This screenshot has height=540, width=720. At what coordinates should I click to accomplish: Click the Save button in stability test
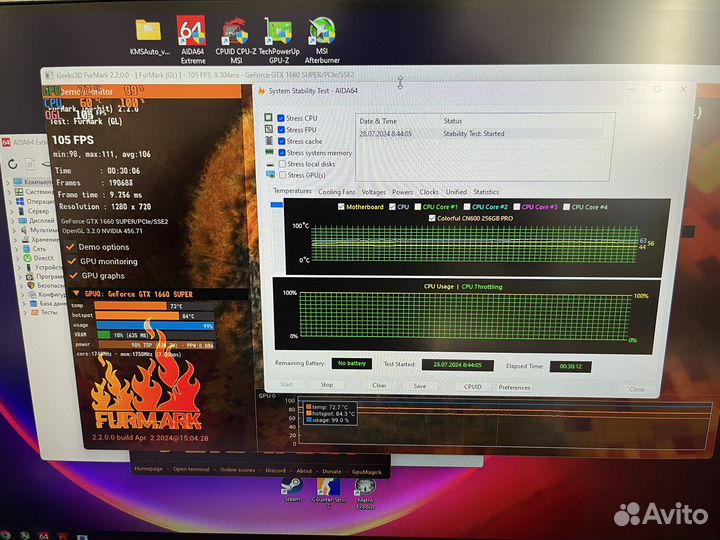point(420,386)
